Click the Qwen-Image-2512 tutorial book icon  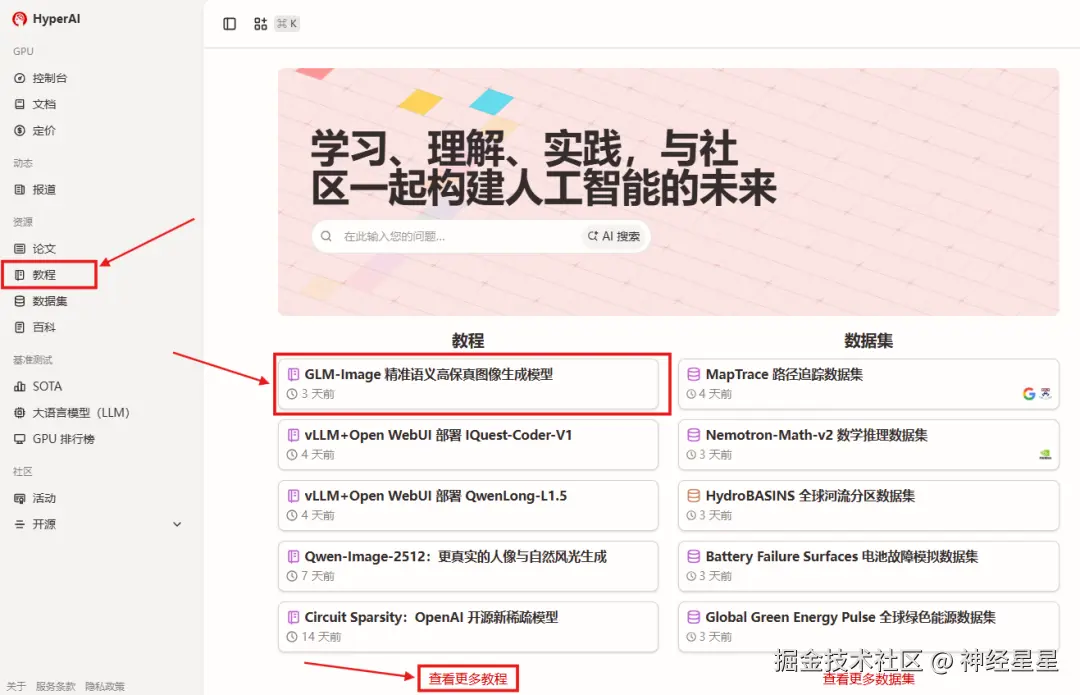pos(293,556)
